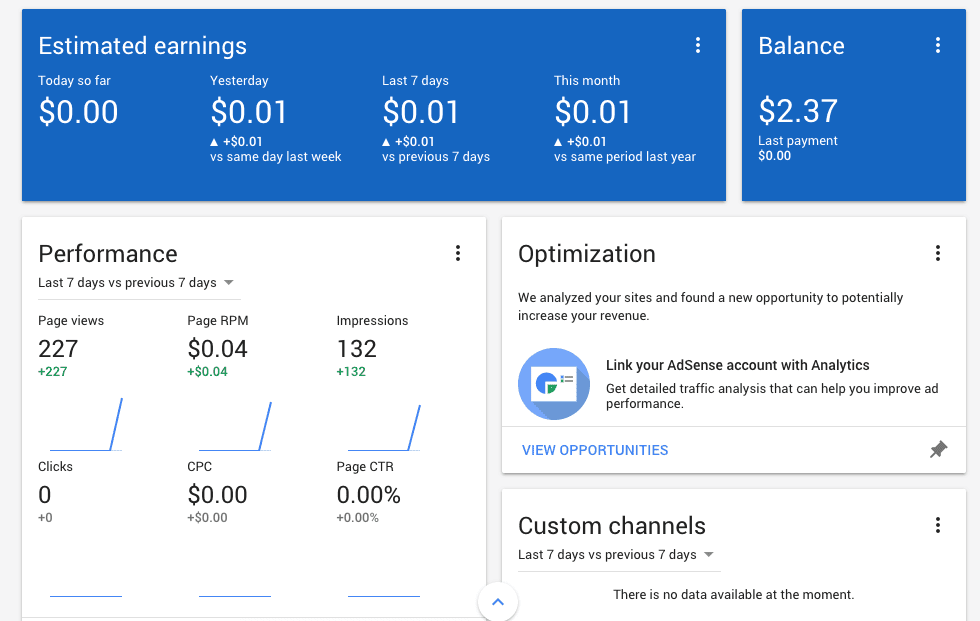Screen dimensions: 980x621
Task: Open Custom channels card options menu
Action: (x=938, y=526)
